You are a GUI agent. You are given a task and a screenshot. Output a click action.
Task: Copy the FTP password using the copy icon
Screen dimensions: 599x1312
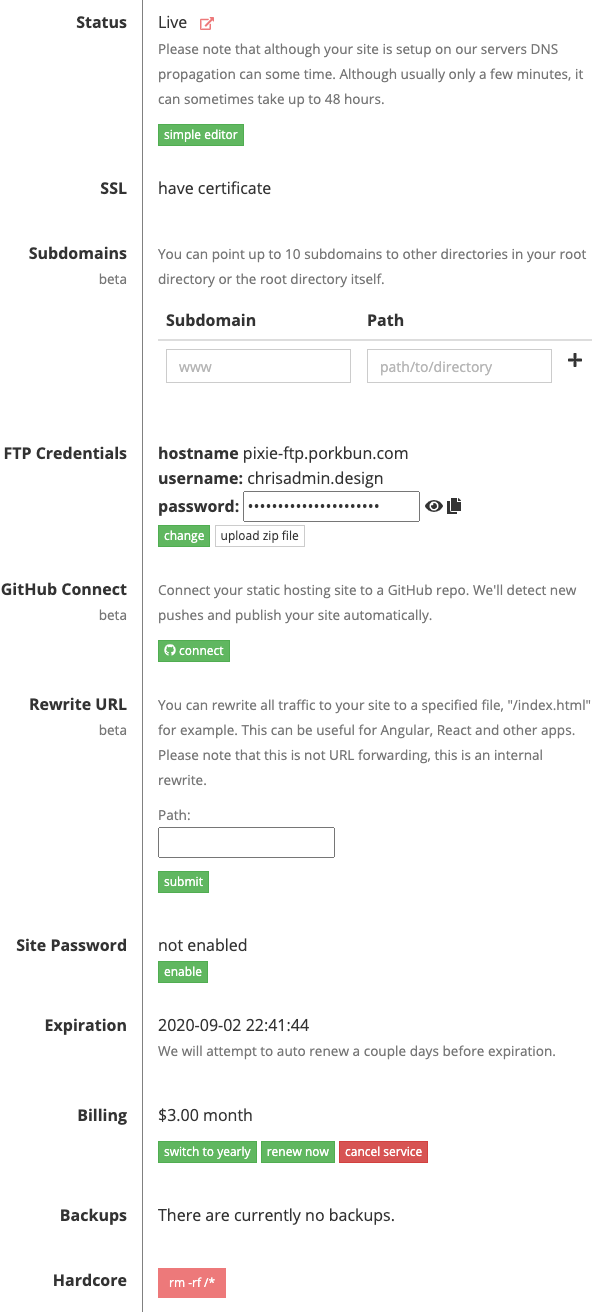453,506
